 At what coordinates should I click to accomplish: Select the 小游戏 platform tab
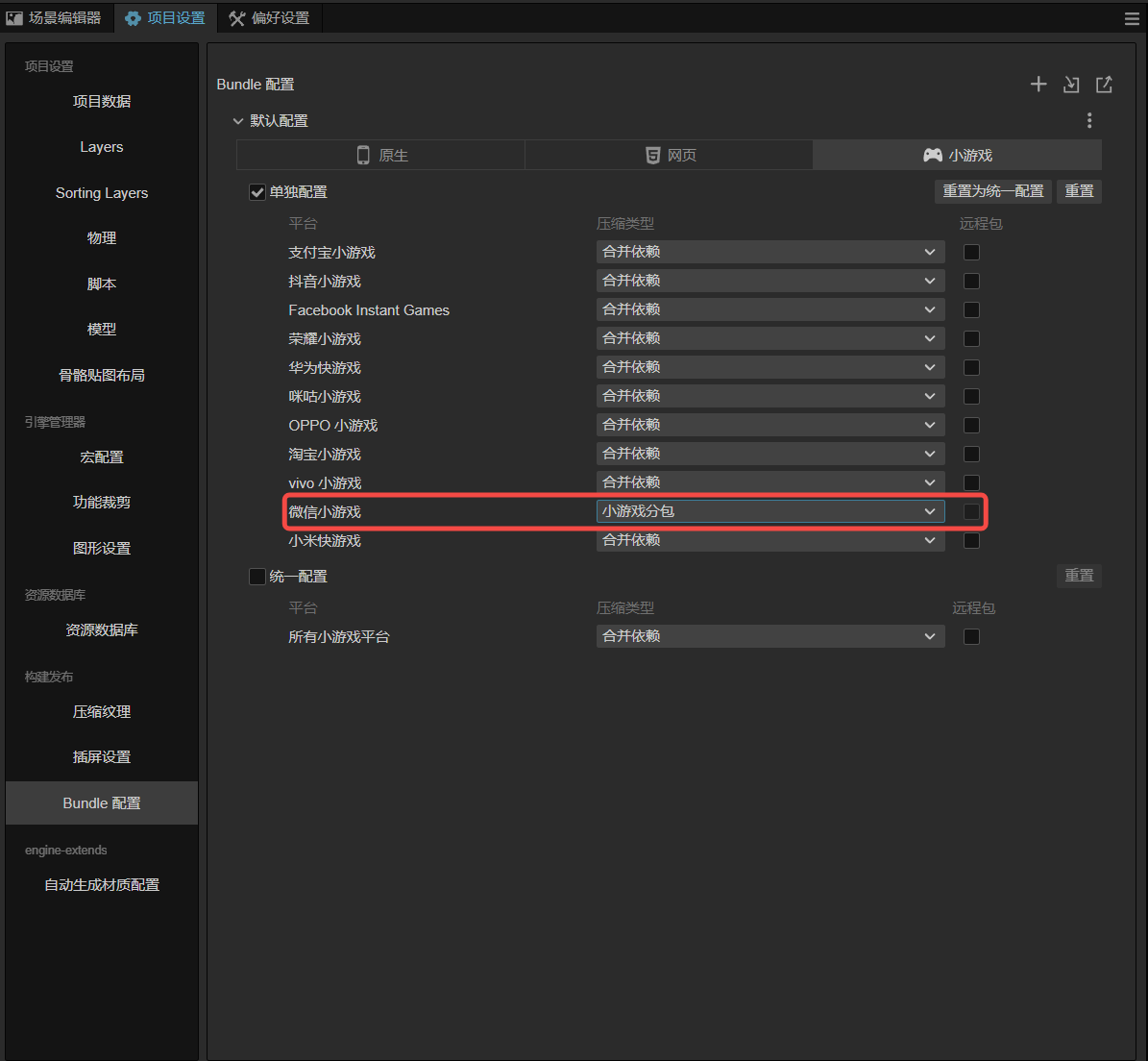[957, 156]
